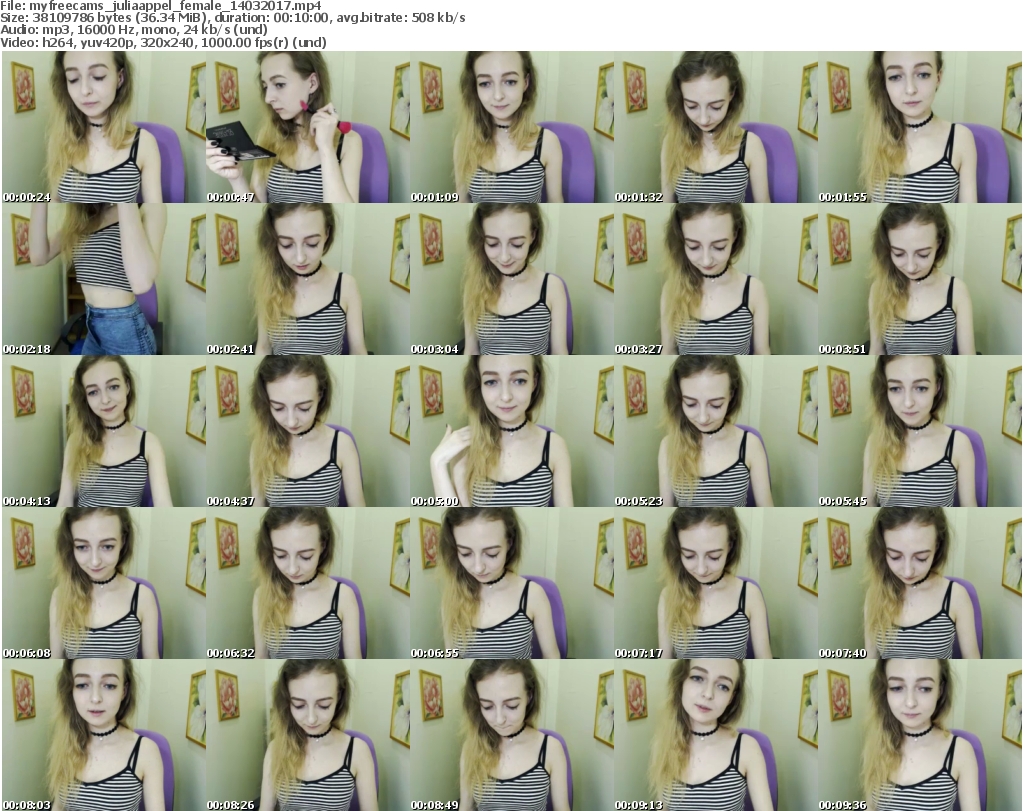Open the frame at 00:03:51
This screenshot has width=1024, height=811.
[920, 279]
